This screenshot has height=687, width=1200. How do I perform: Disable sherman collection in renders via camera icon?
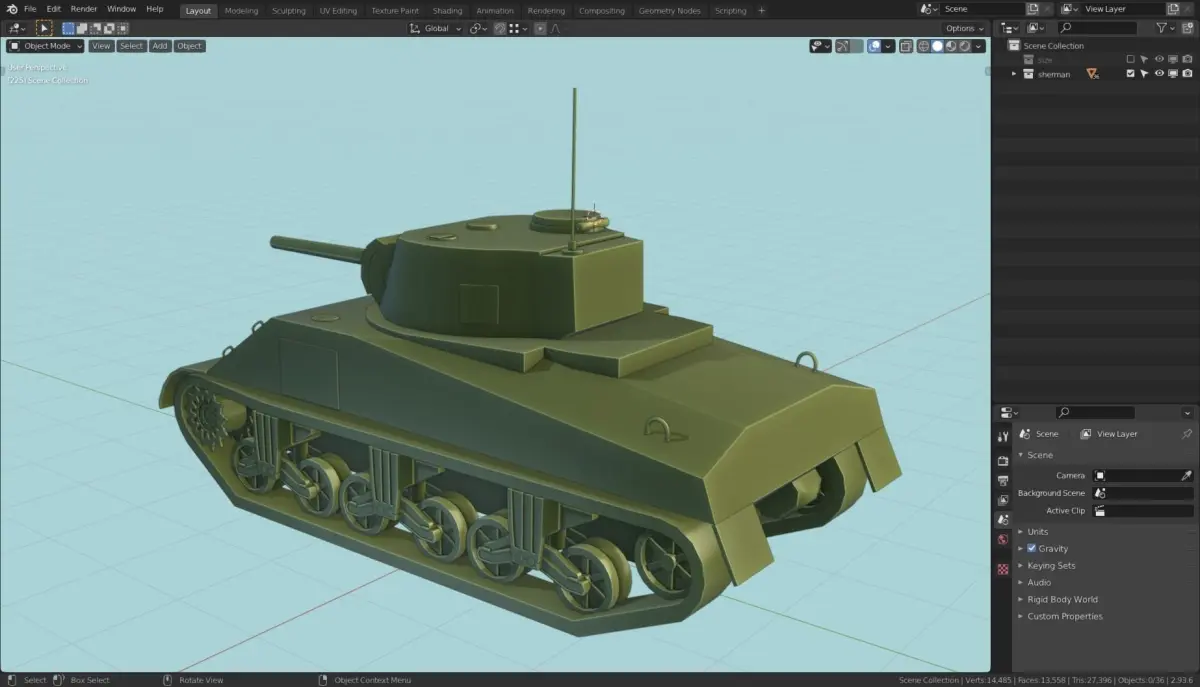tap(1187, 73)
